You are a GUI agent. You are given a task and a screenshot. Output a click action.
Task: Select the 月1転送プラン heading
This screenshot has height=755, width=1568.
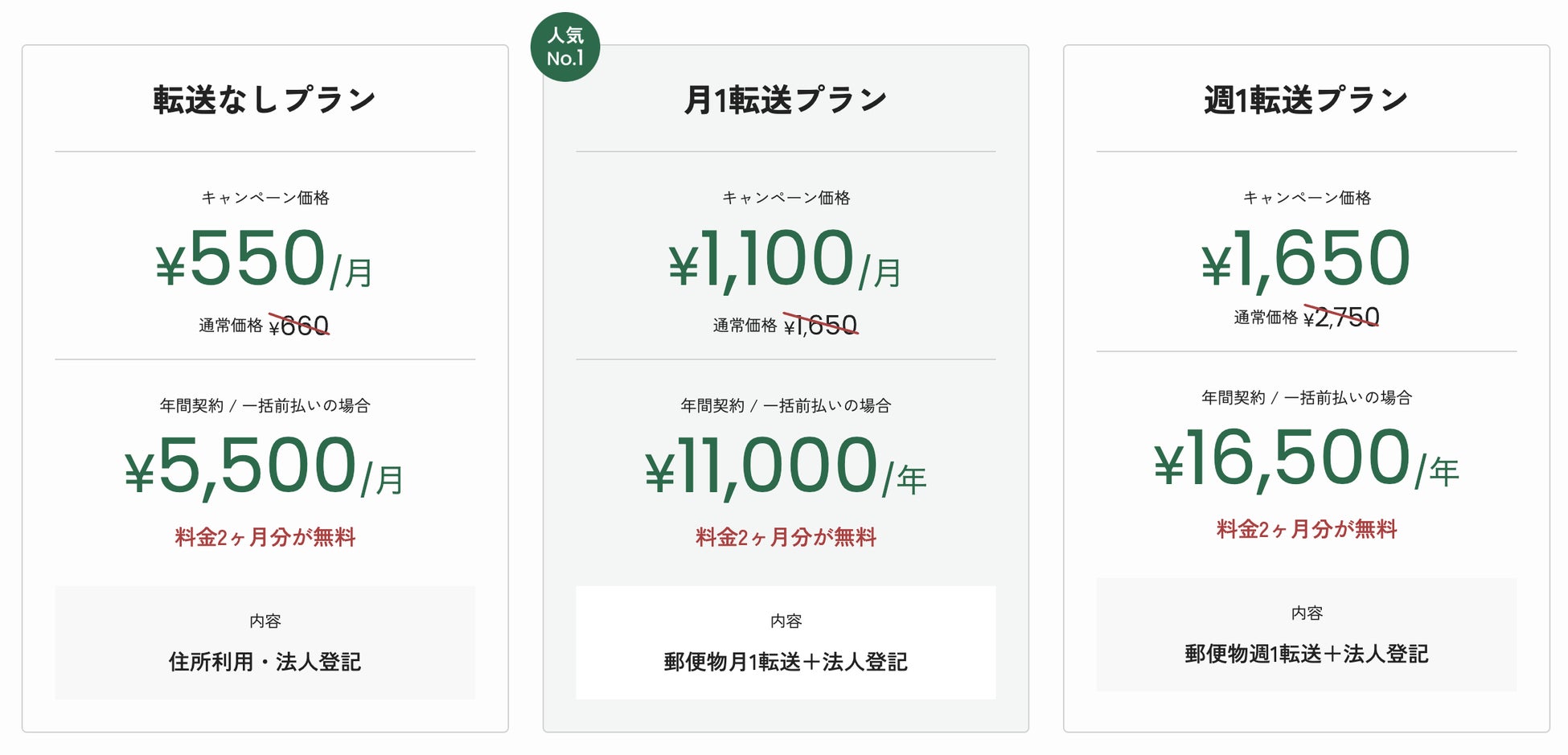tap(786, 100)
